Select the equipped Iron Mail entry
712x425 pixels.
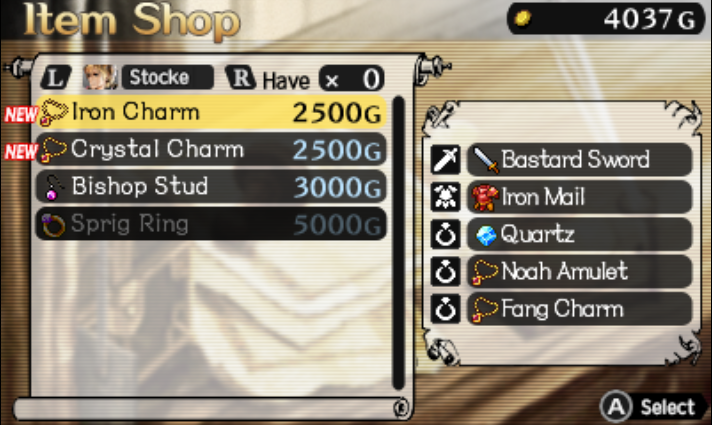pos(579,197)
